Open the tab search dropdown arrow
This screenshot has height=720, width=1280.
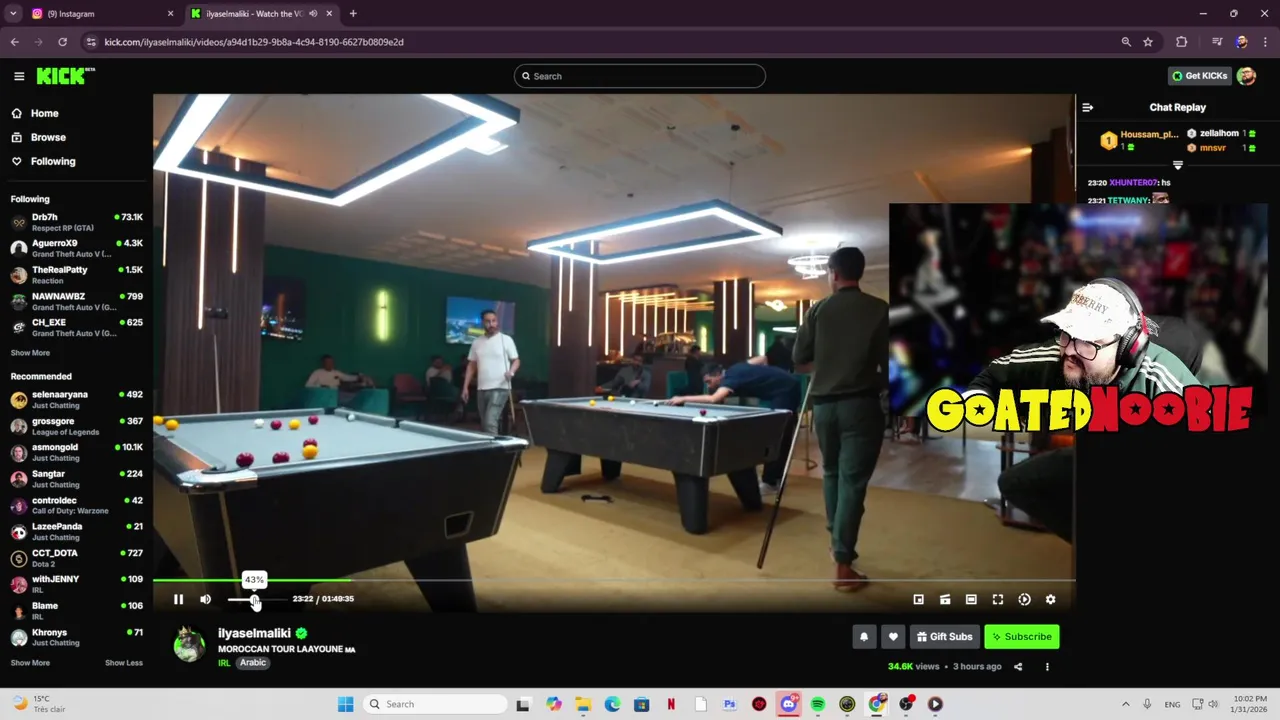click(x=13, y=14)
